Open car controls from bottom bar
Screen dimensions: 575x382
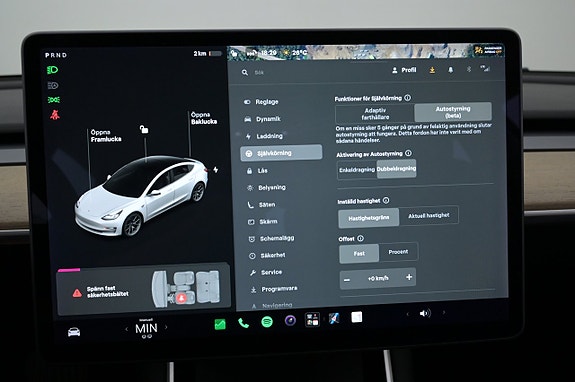coord(74,332)
